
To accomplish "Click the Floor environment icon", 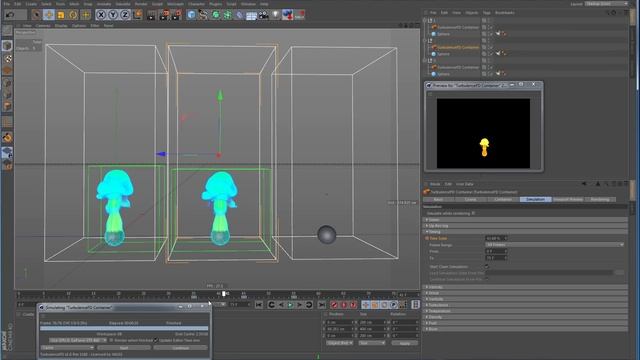I will (x=251, y=15).
